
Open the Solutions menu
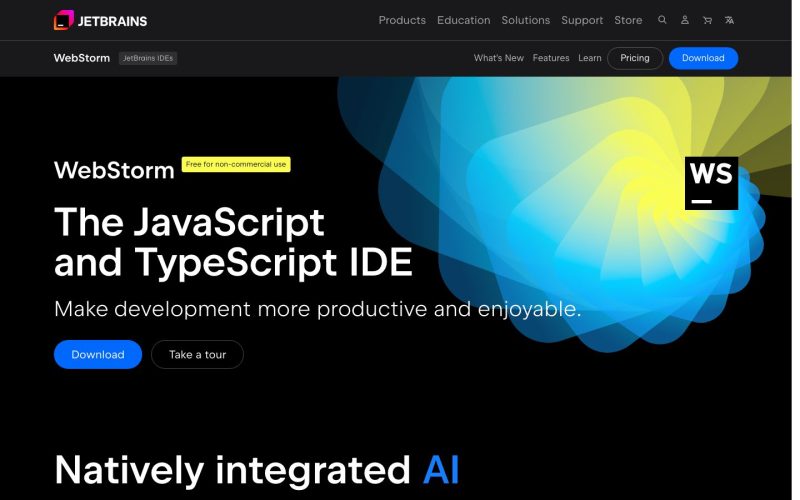pyautogui.click(x=526, y=20)
